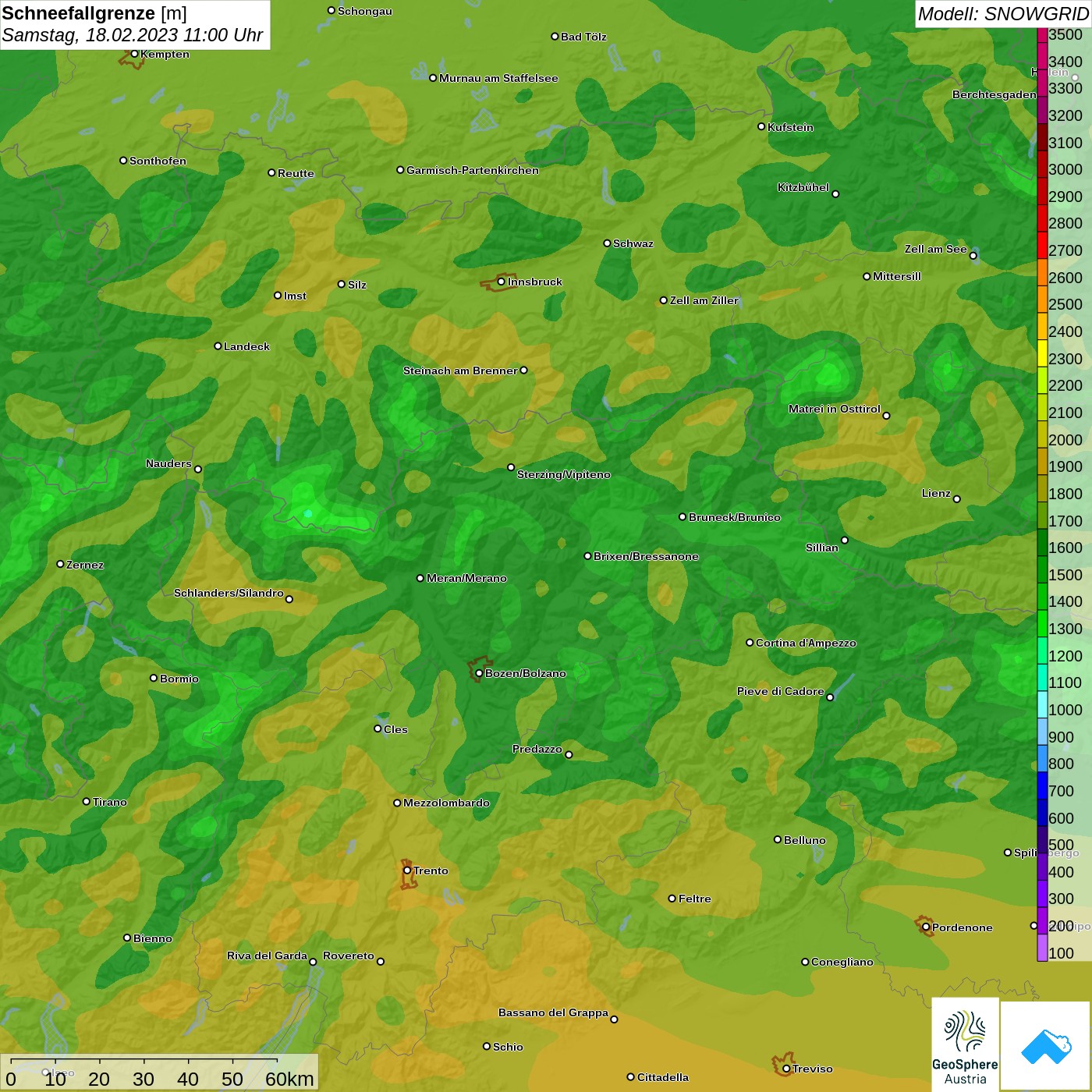Click the Schongau label
Viewport: 1092px width, 1092px height.
pos(365,11)
